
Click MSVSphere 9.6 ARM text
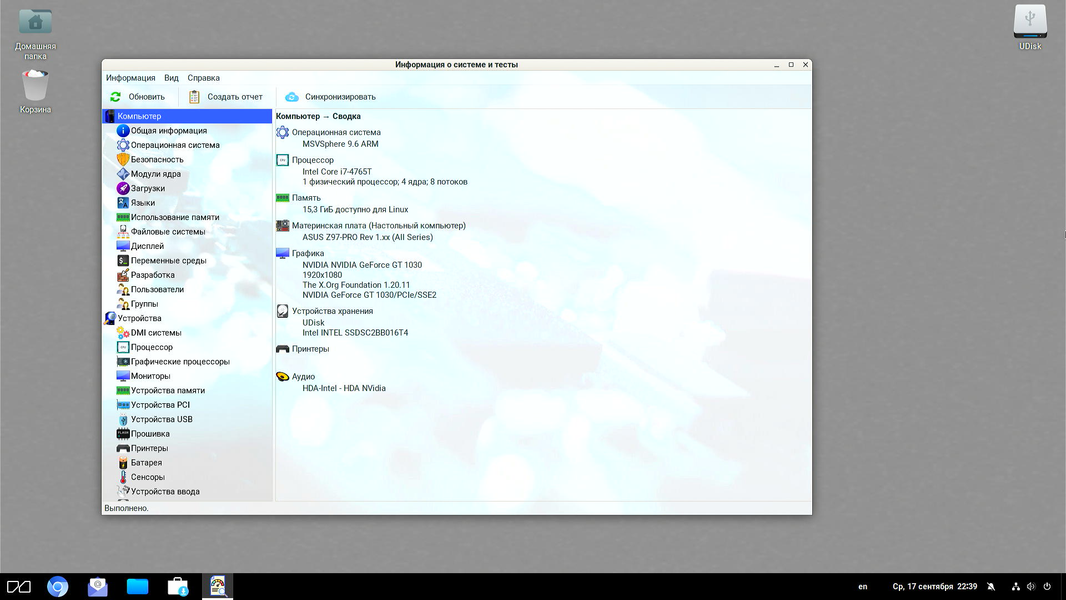[x=341, y=144]
